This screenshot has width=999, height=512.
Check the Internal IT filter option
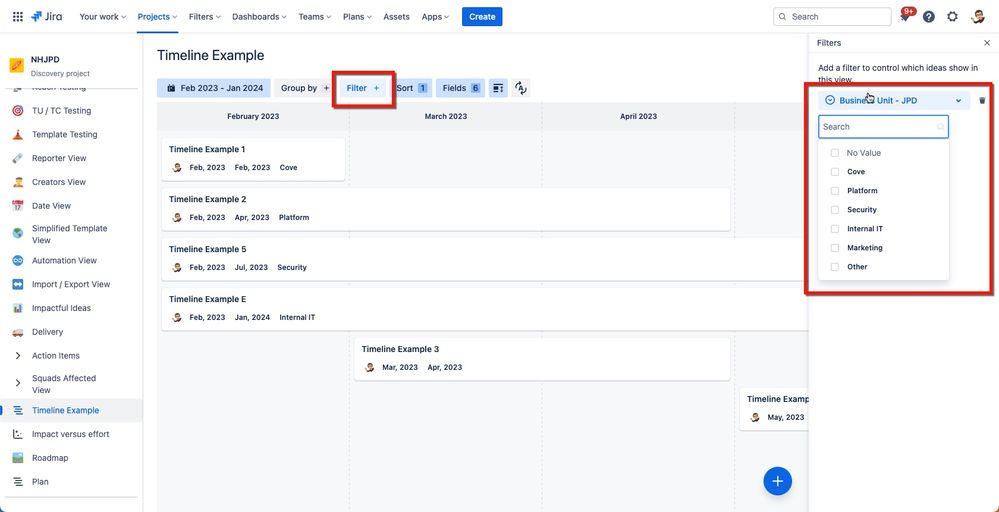coord(835,229)
